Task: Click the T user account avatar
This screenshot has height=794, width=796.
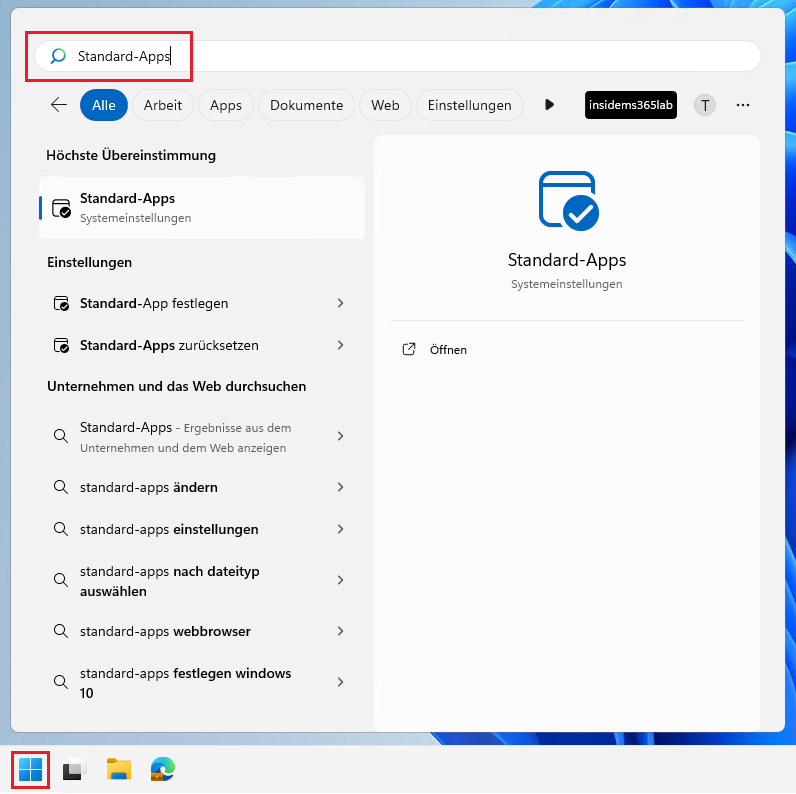Action: [x=705, y=105]
